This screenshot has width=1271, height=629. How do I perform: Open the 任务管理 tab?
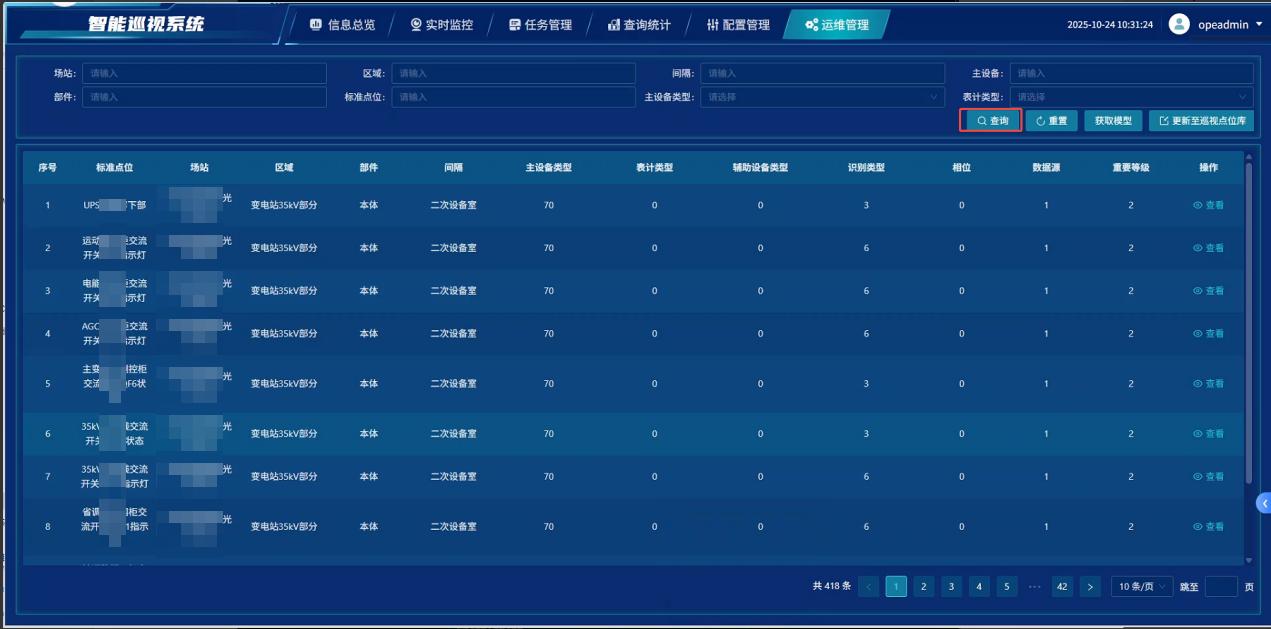pos(541,25)
